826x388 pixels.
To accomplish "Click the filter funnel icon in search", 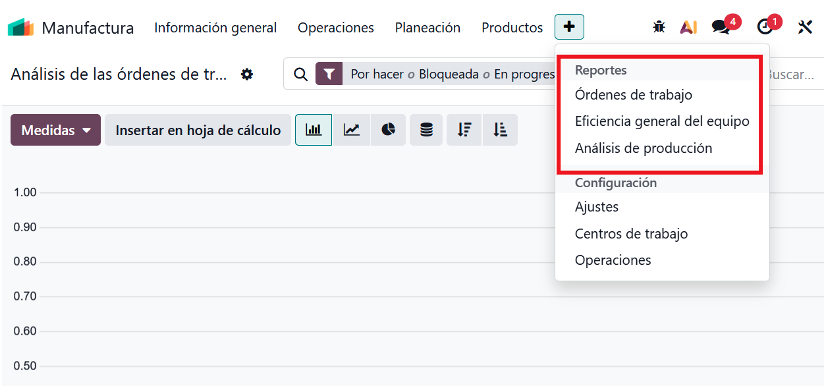I will (x=329, y=74).
